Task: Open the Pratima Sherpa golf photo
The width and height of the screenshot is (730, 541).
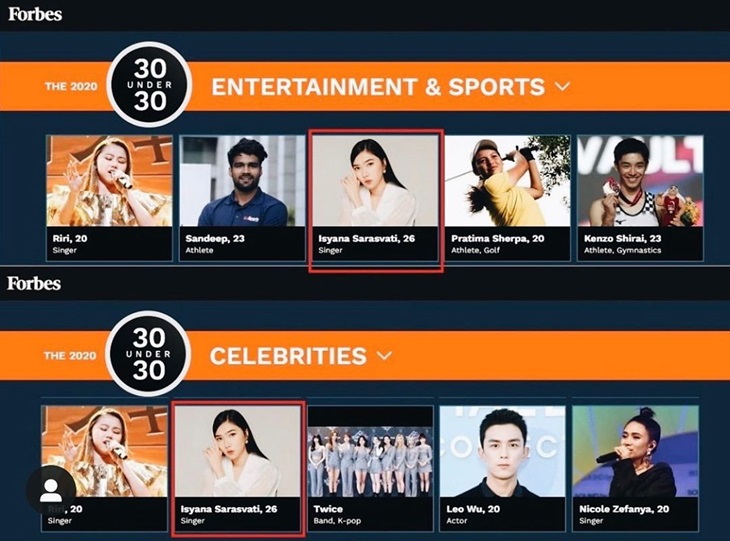Action: [508, 181]
